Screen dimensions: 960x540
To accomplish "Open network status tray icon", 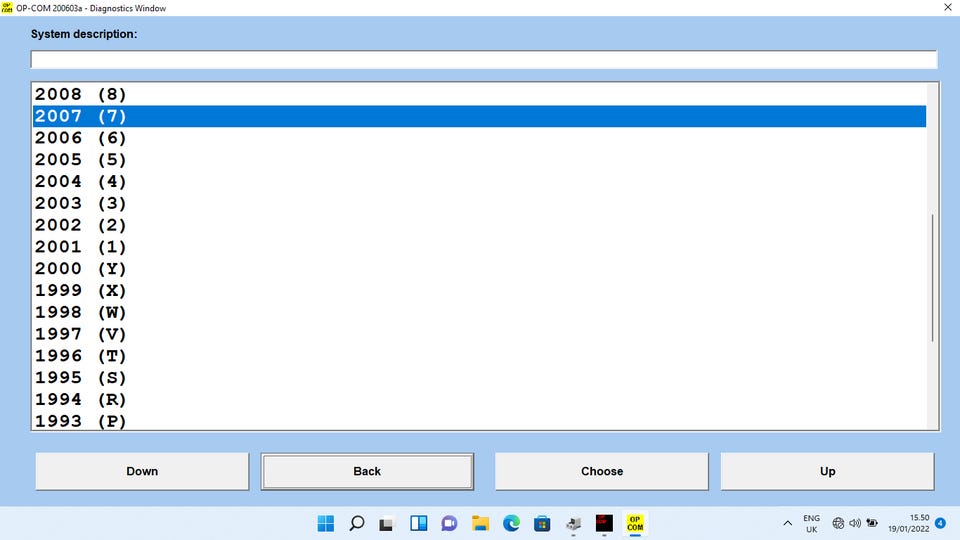I will (838, 523).
